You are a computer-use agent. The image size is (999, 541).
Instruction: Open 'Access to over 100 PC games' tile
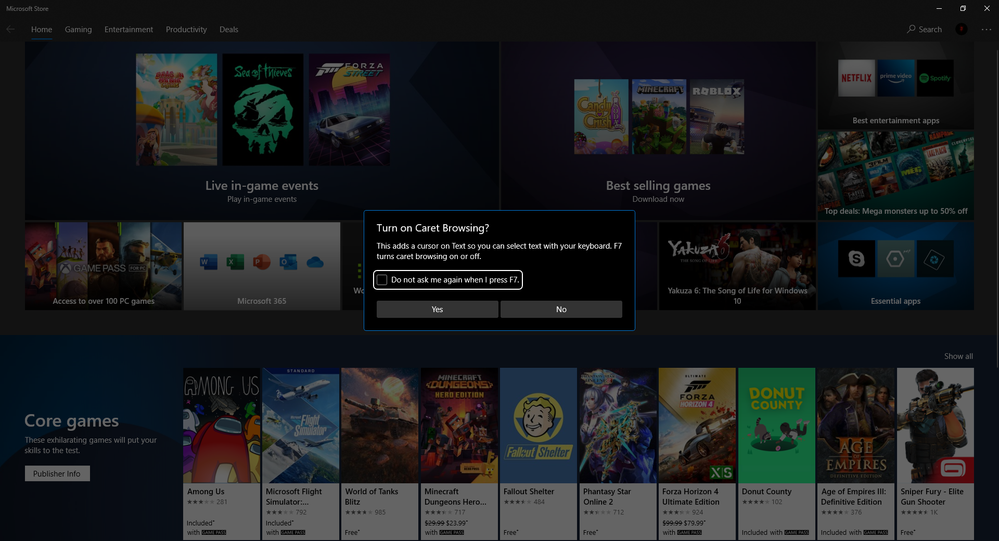click(103, 266)
